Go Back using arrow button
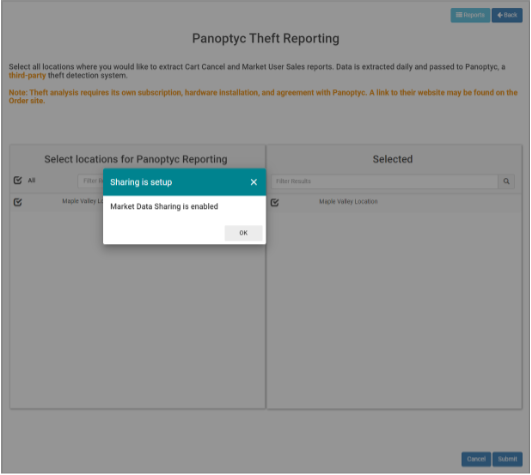Viewport: 531px width, 475px height. pyautogui.click(x=507, y=15)
